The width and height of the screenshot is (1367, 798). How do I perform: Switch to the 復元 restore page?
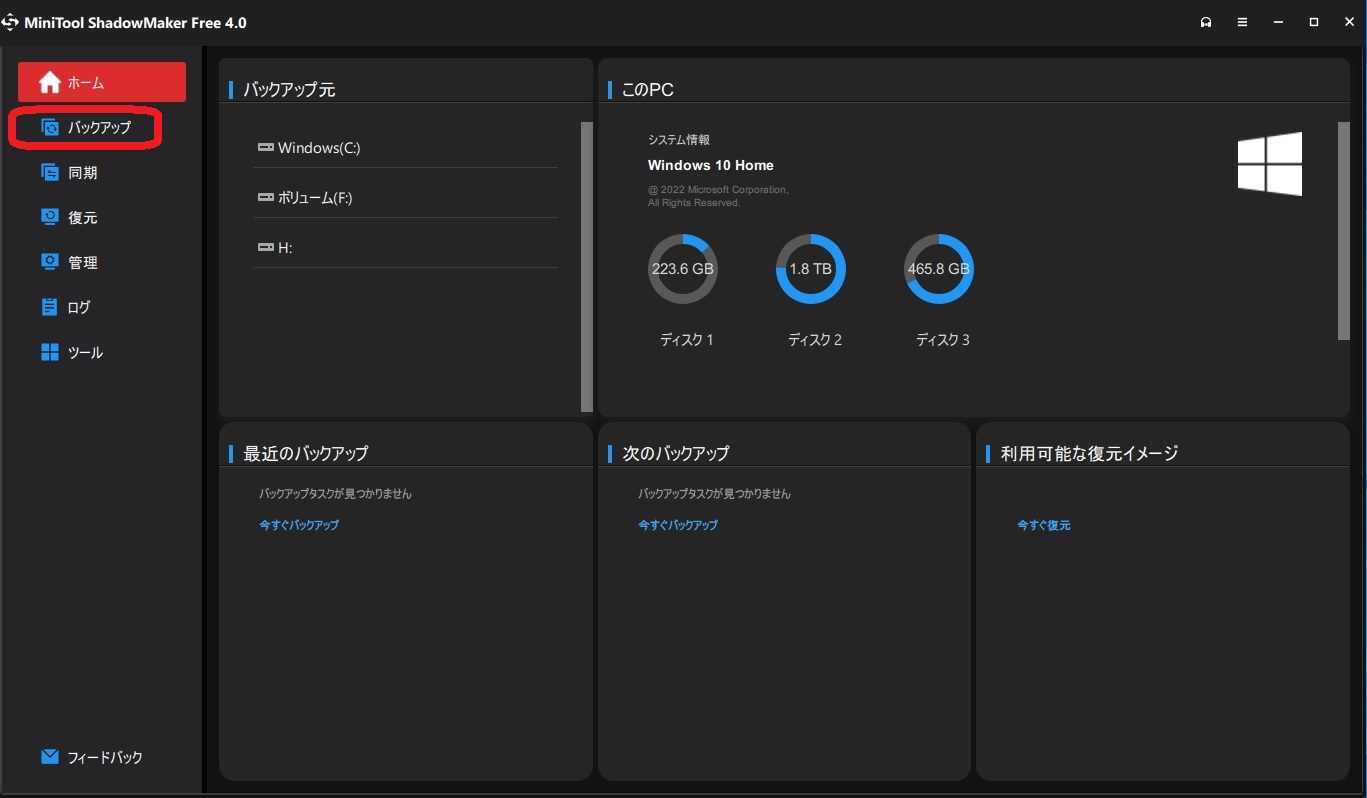[x=102, y=218]
